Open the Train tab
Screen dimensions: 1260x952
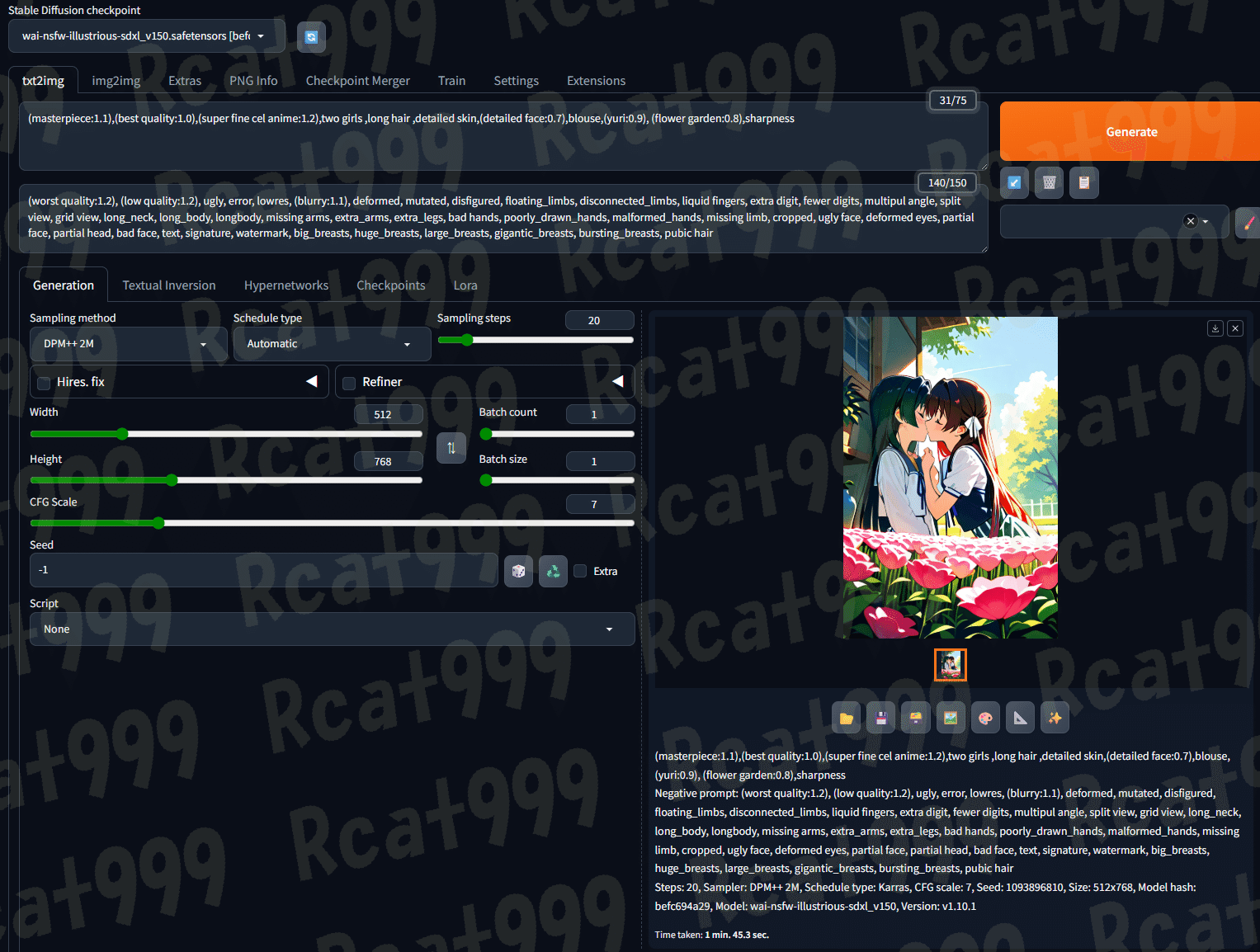[452, 81]
